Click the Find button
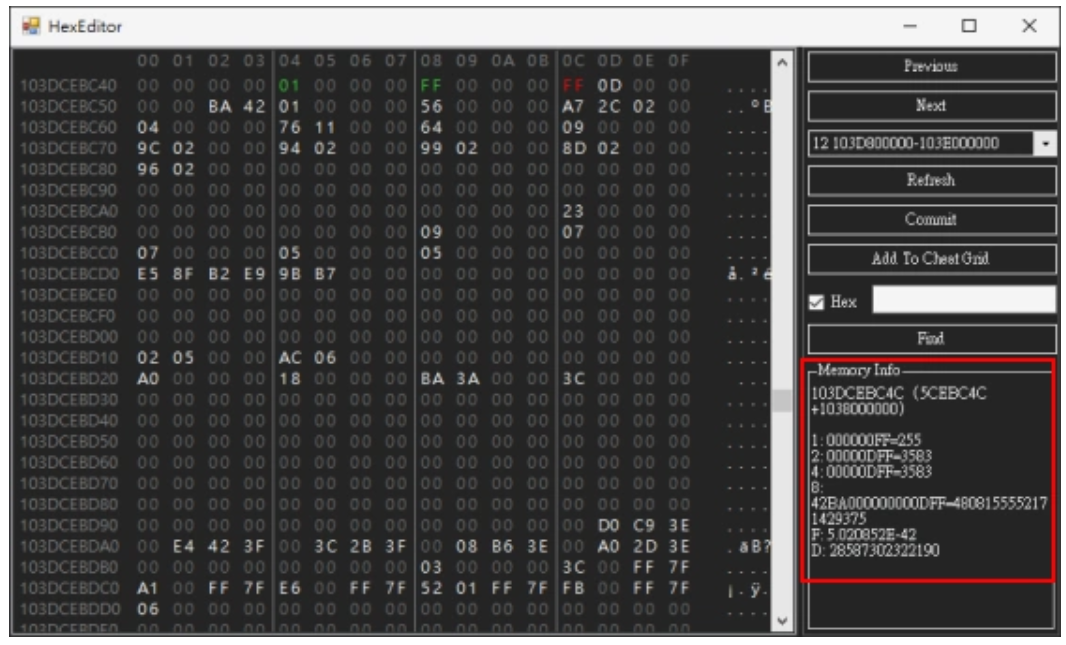 point(931,338)
